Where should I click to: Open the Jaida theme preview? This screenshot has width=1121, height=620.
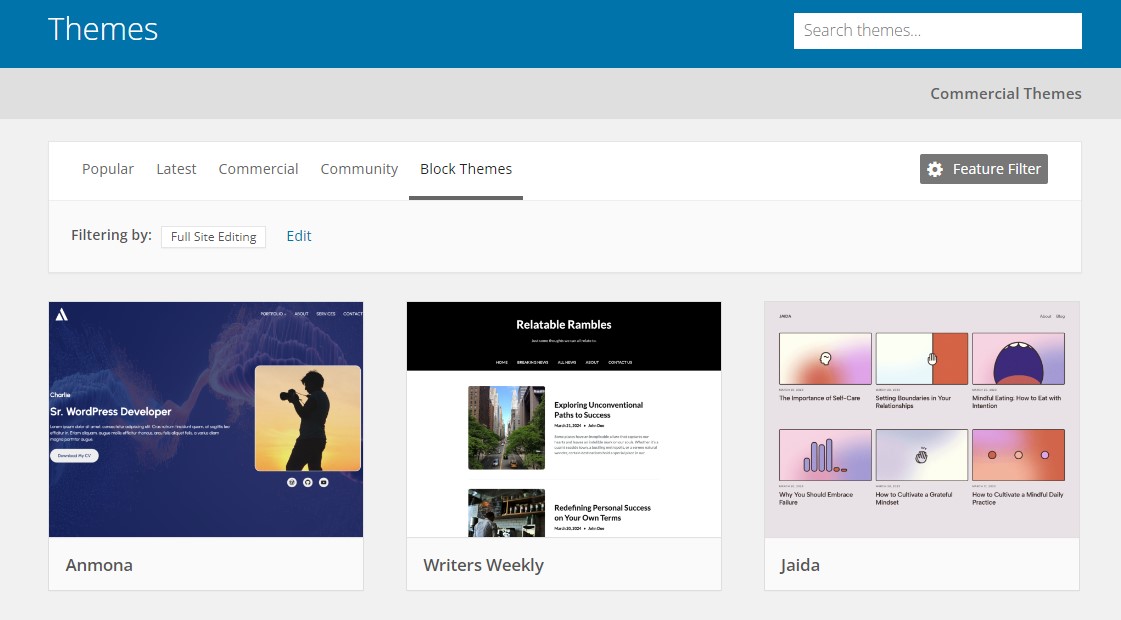point(921,420)
